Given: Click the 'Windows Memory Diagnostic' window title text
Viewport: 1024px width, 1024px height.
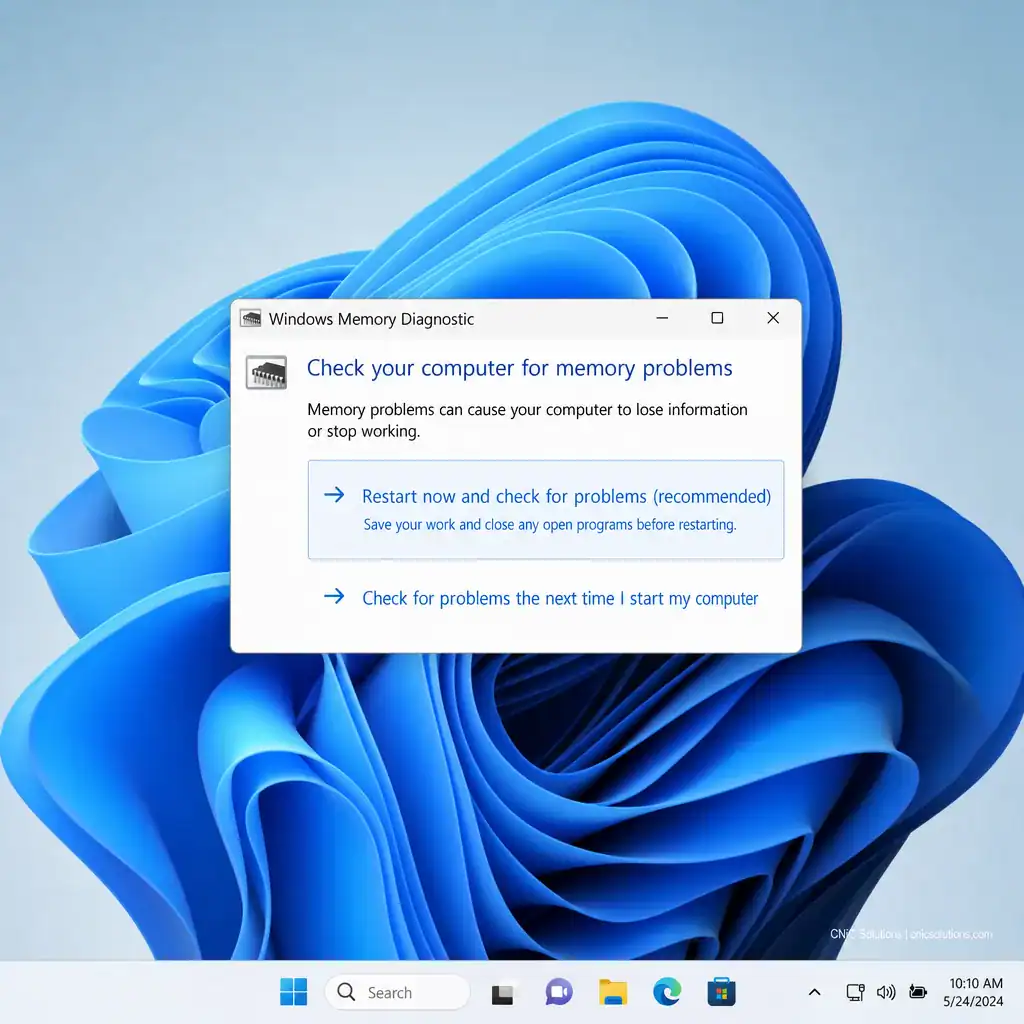Looking at the screenshot, I should pos(371,319).
